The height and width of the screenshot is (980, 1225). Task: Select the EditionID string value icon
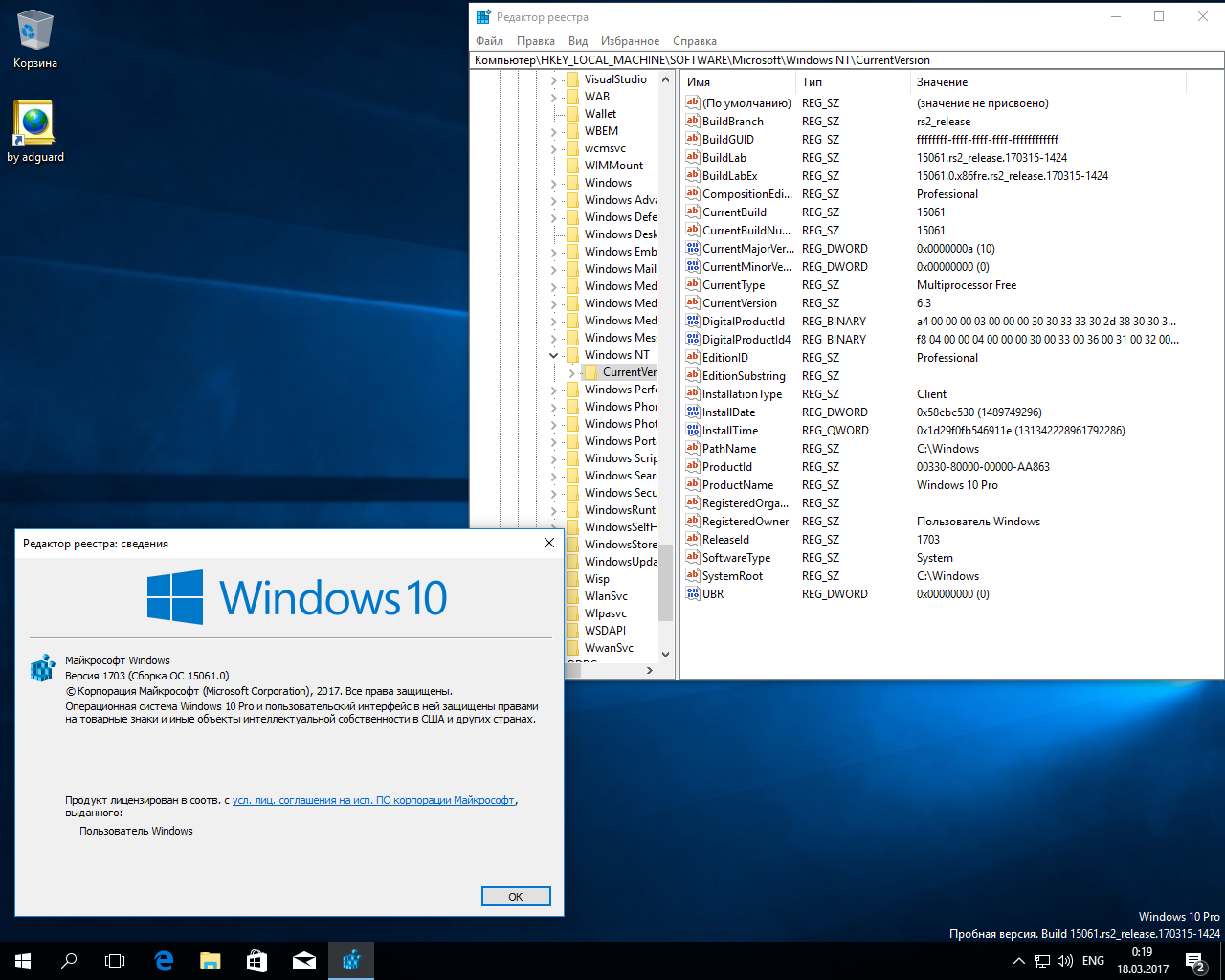click(693, 358)
